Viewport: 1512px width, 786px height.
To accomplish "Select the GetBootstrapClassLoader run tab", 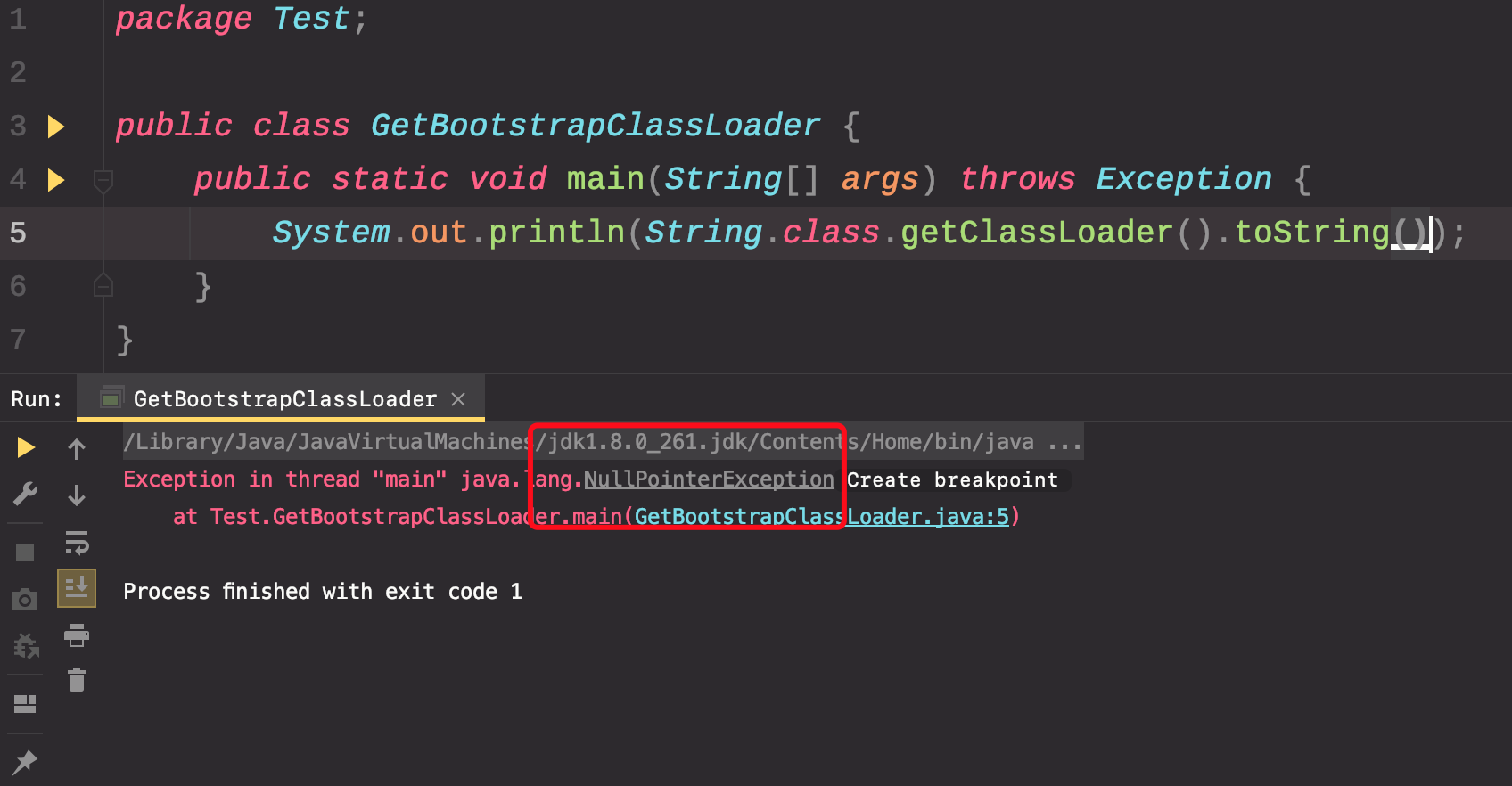I will click(281, 399).
